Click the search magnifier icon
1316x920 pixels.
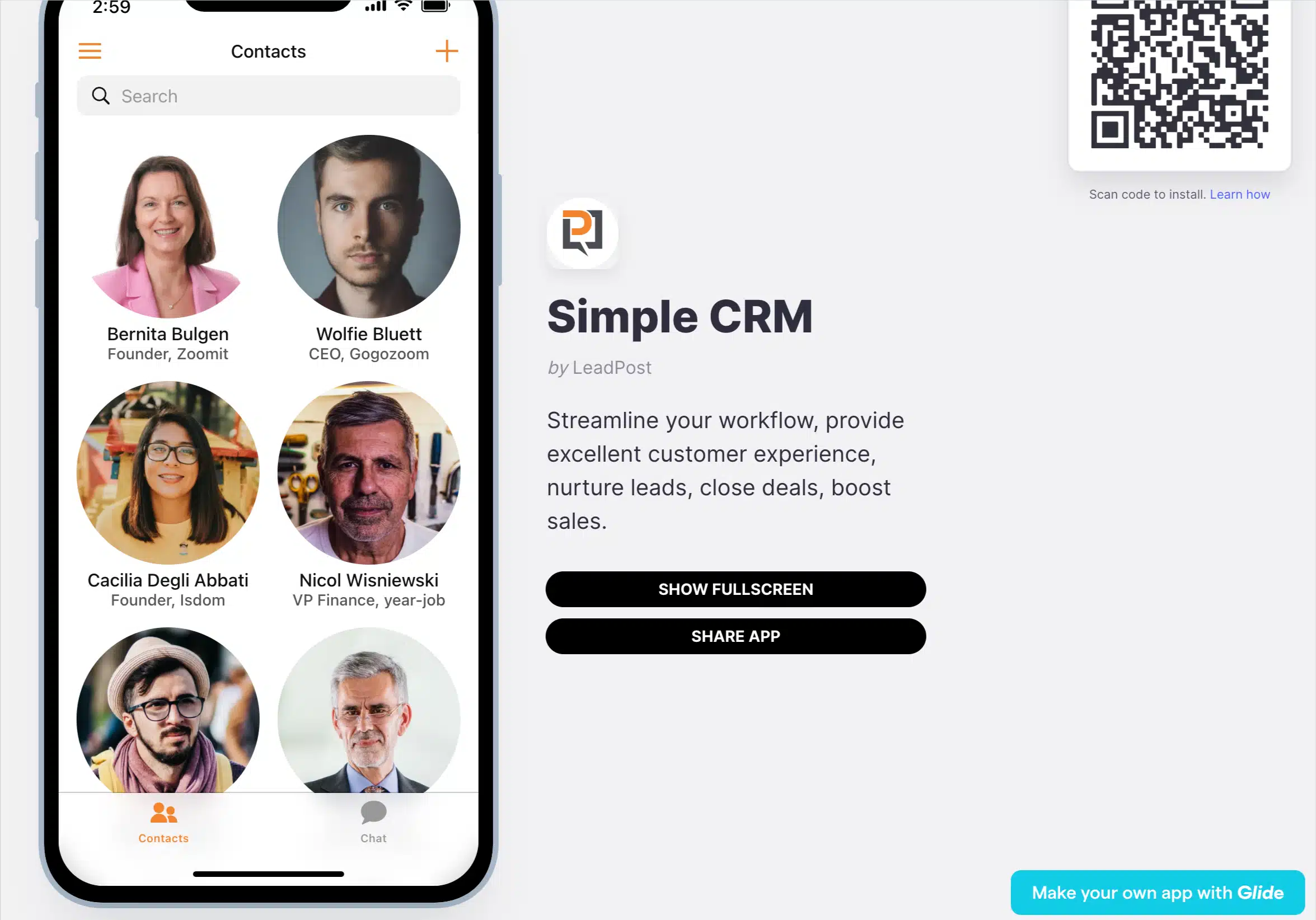click(x=101, y=96)
